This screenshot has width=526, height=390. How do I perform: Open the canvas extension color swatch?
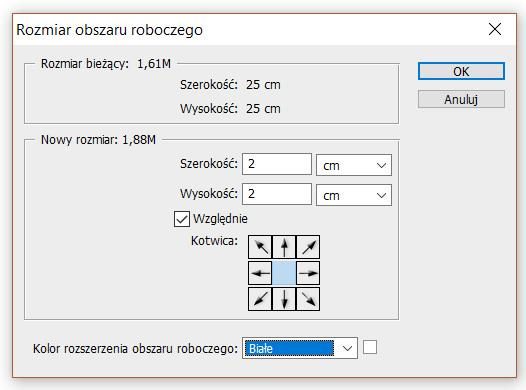pos(370,347)
